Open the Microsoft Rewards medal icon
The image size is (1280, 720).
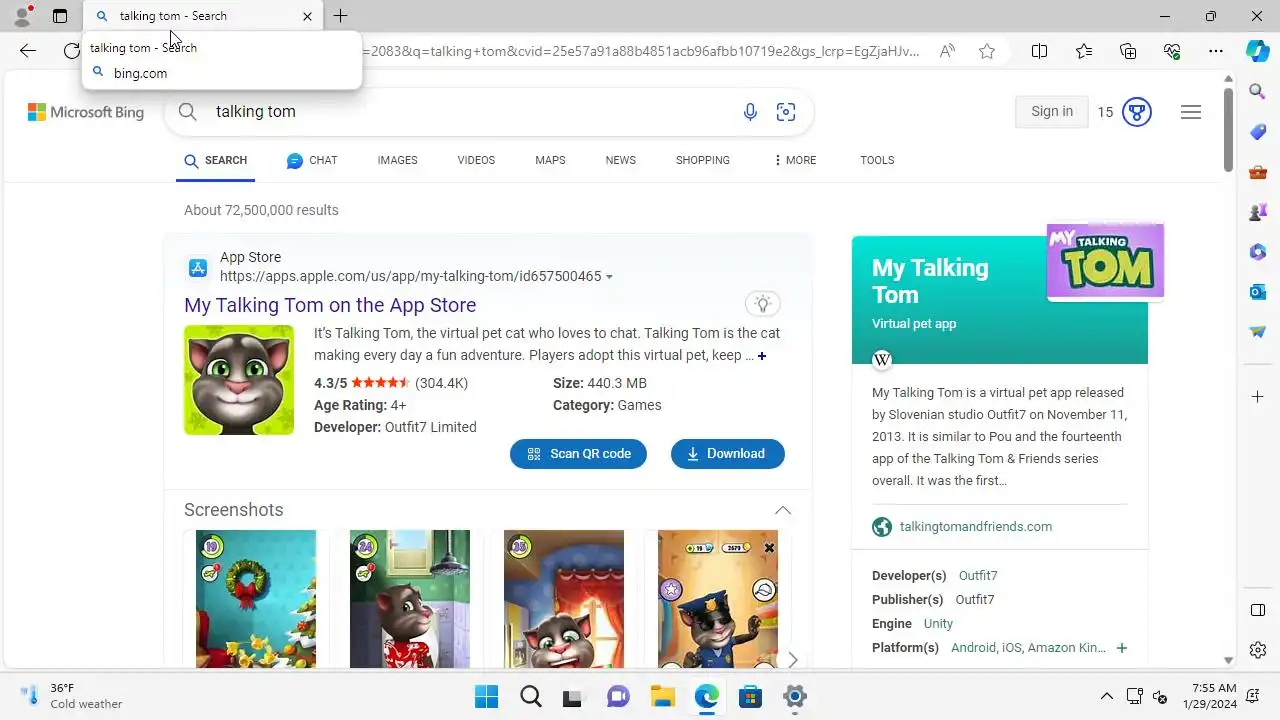[1137, 112]
